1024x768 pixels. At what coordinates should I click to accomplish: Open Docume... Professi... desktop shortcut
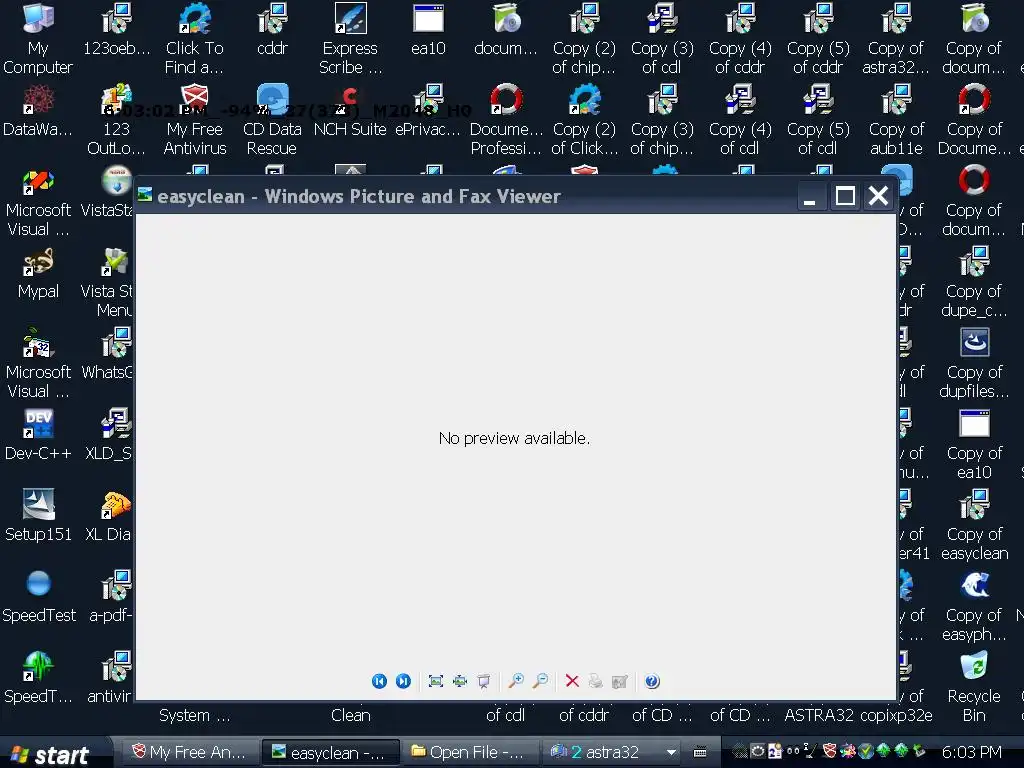[x=506, y=120]
